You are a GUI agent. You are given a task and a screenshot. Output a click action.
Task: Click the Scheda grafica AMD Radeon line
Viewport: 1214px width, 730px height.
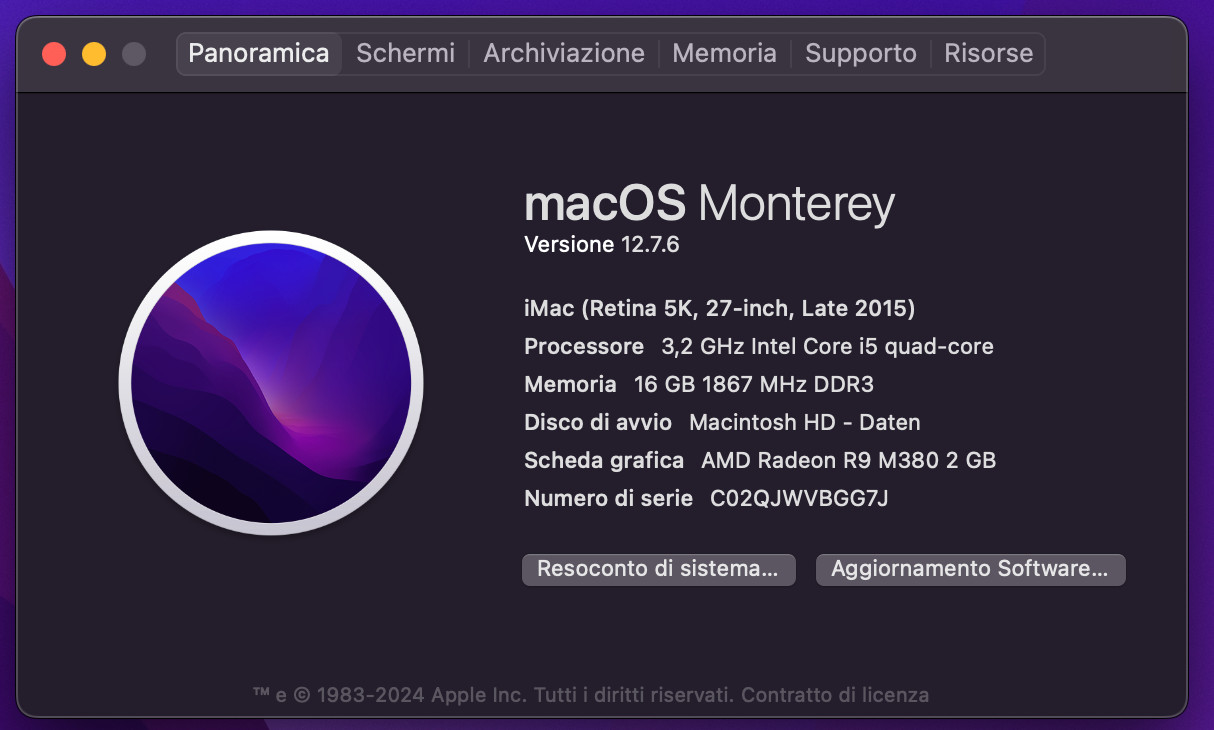760,460
